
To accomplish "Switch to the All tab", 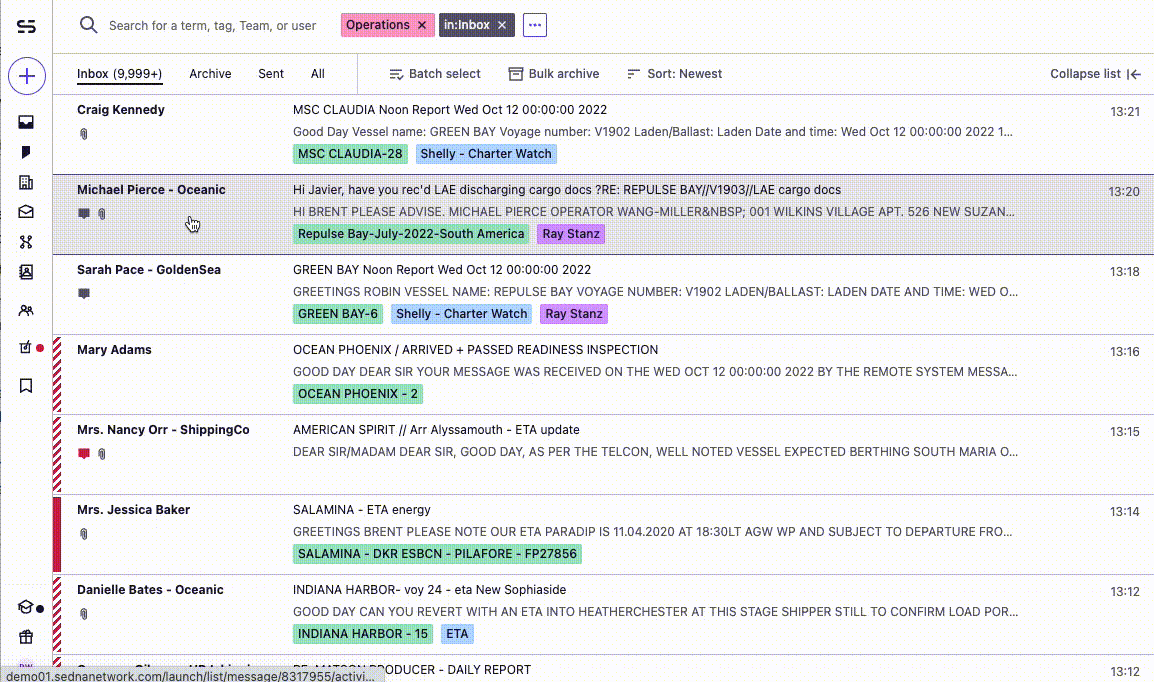I will (317, 74).
